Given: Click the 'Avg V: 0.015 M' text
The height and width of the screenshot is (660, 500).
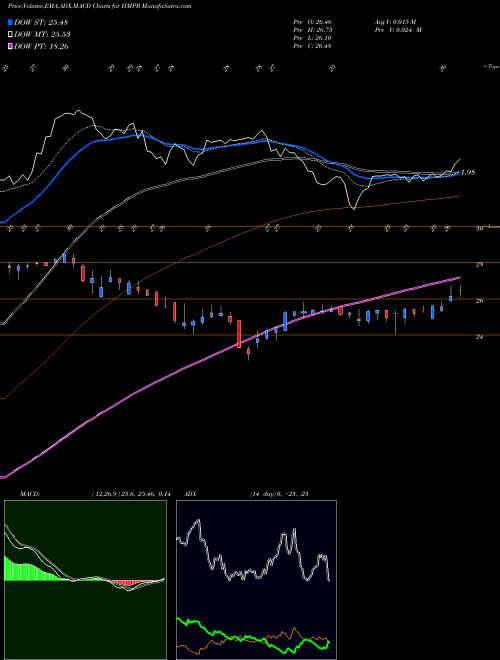Looking at the screenshot, I should point(398,21).
